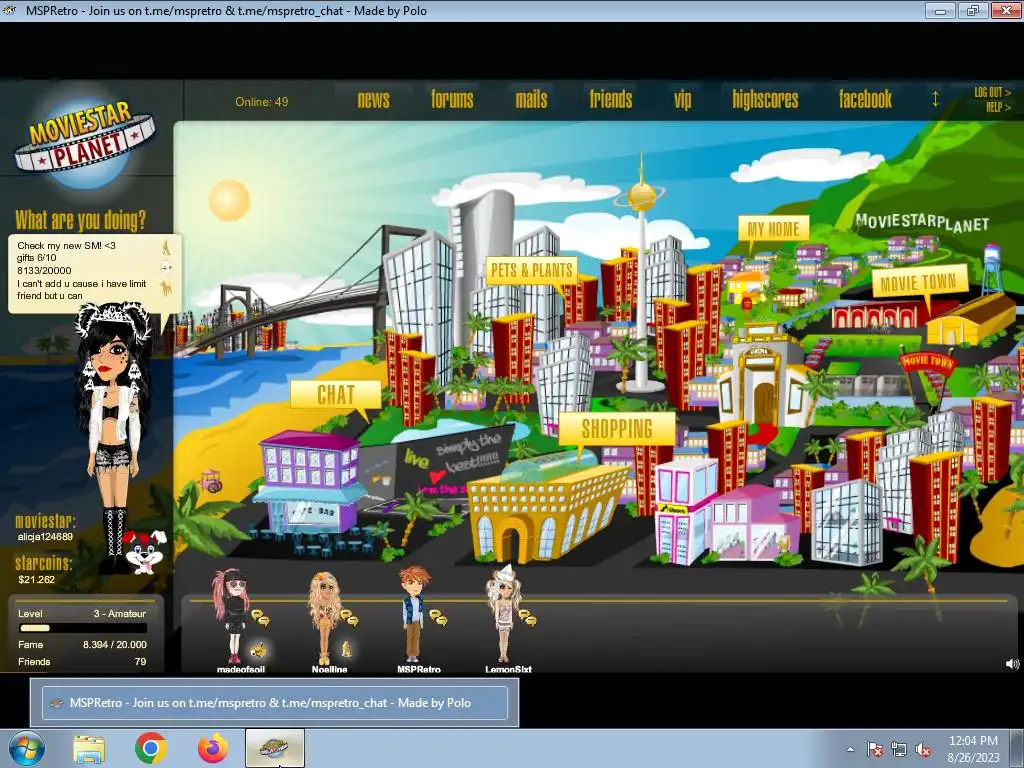Click the username alicja124689
Image resolution: width=1024 pixels, height=768 pixels.
coord(45,537)
